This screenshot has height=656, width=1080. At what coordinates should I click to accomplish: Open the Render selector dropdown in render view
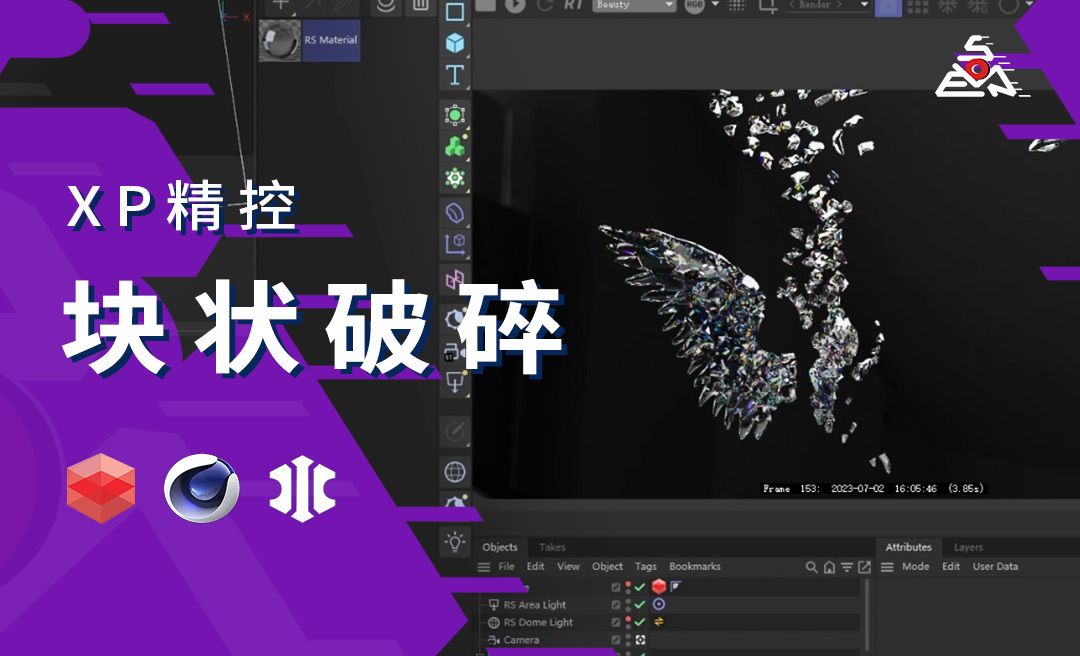click(863, 7)
